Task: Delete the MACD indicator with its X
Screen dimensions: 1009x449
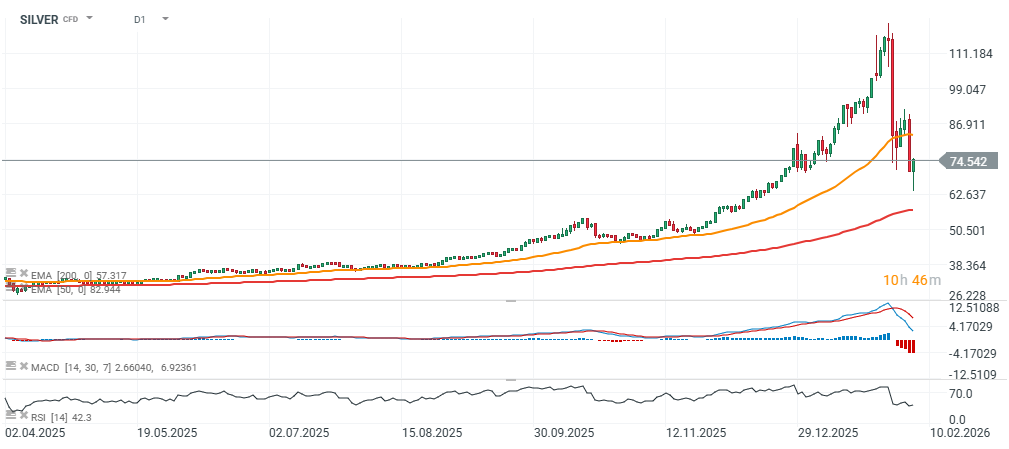Action: (x=22, y=367)
